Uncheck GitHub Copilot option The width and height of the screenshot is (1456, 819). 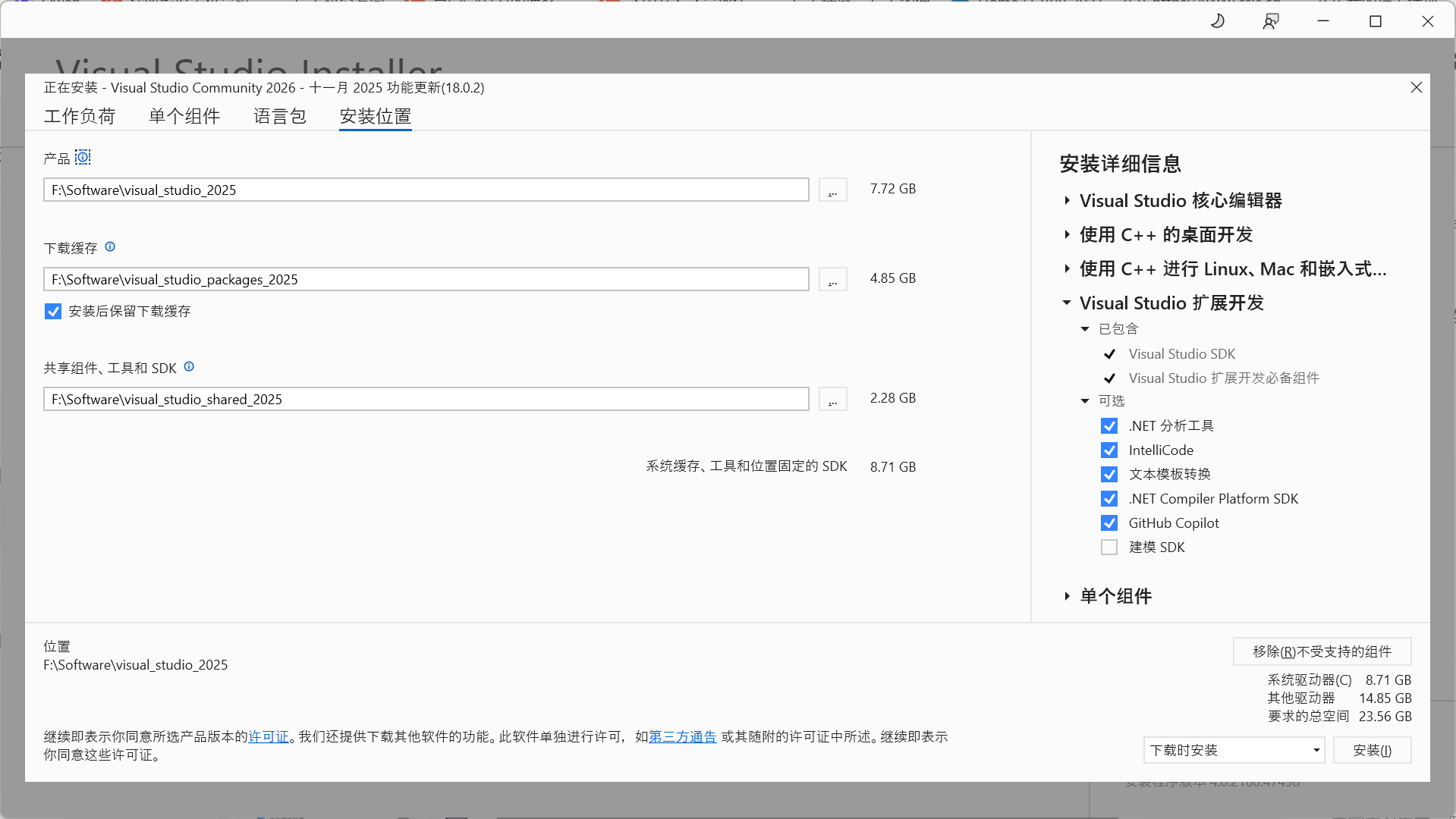[x=1109, y=523]
